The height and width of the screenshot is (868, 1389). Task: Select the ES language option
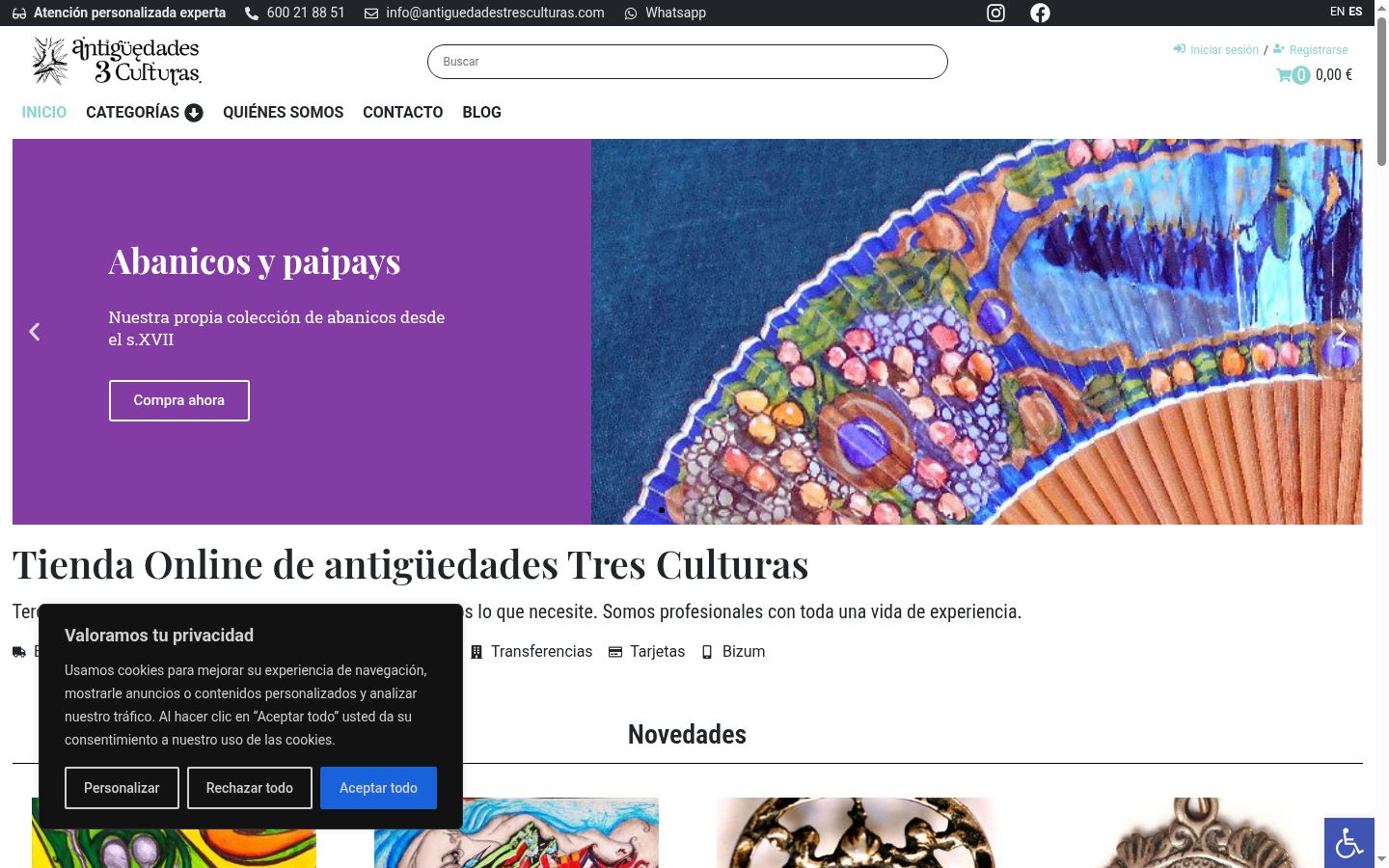coord(1355,12)
